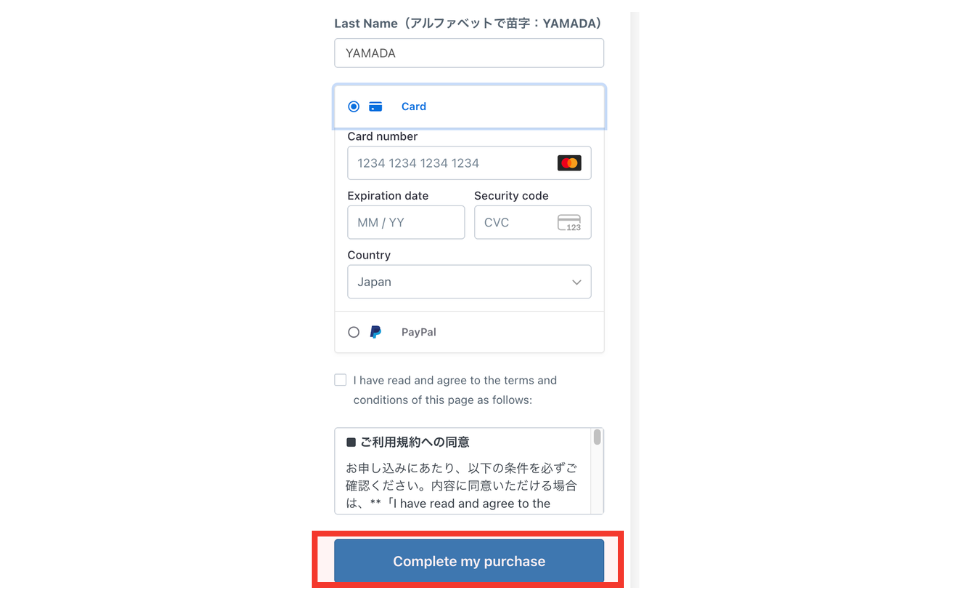Check the agree to terms checkbox
Screen dimensions: 970x600
pyautogui.click(x=340, y=380)
